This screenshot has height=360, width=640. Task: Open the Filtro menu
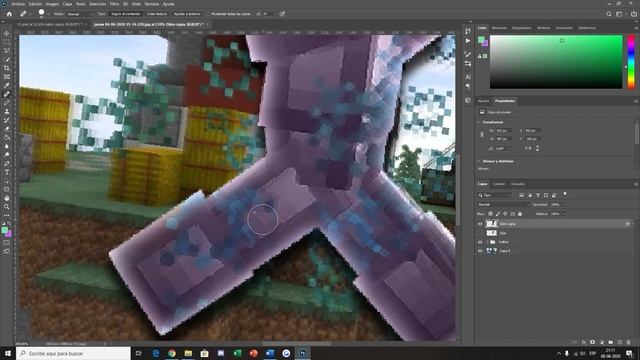coord(114,4)
